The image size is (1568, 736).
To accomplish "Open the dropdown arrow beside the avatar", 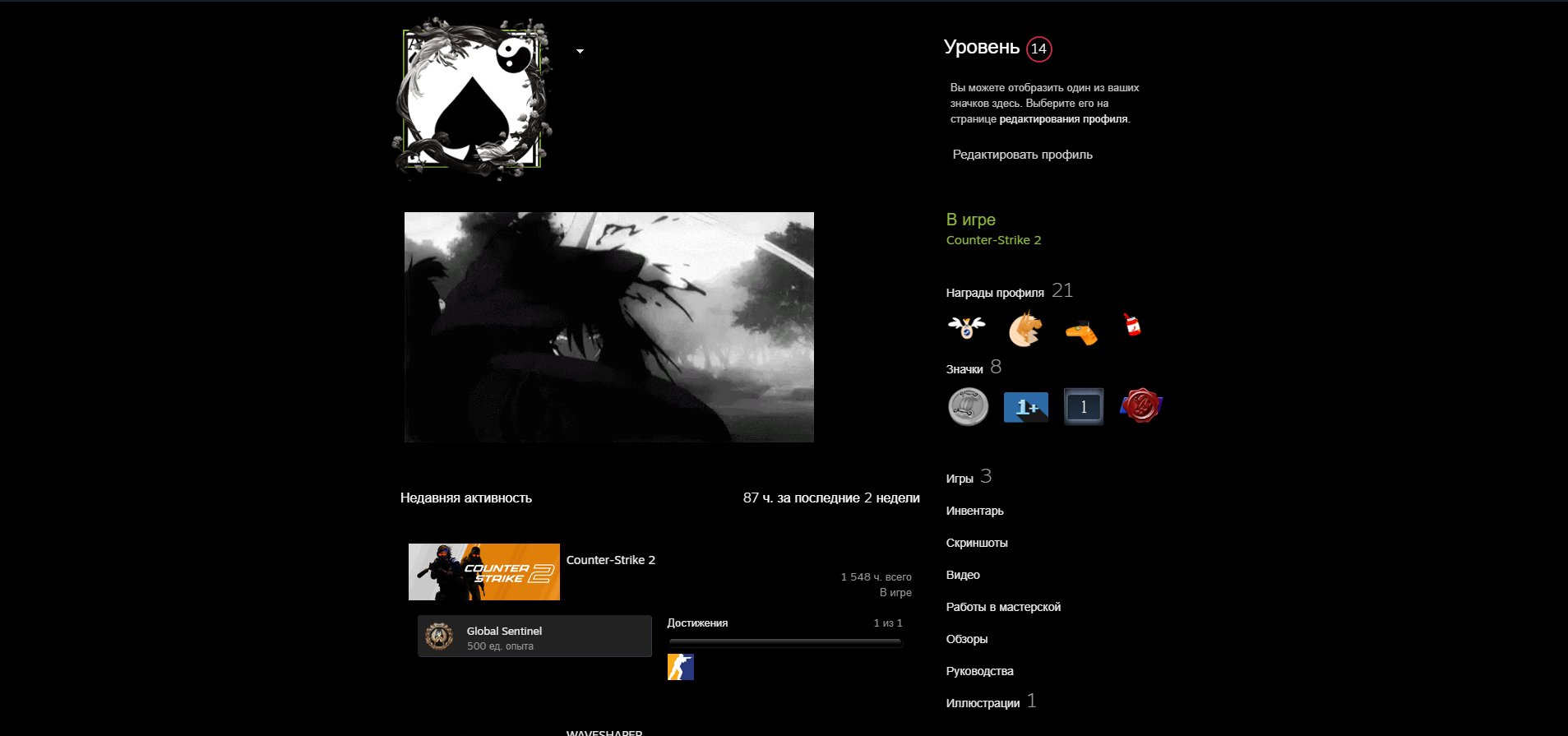I will point(580,51).
